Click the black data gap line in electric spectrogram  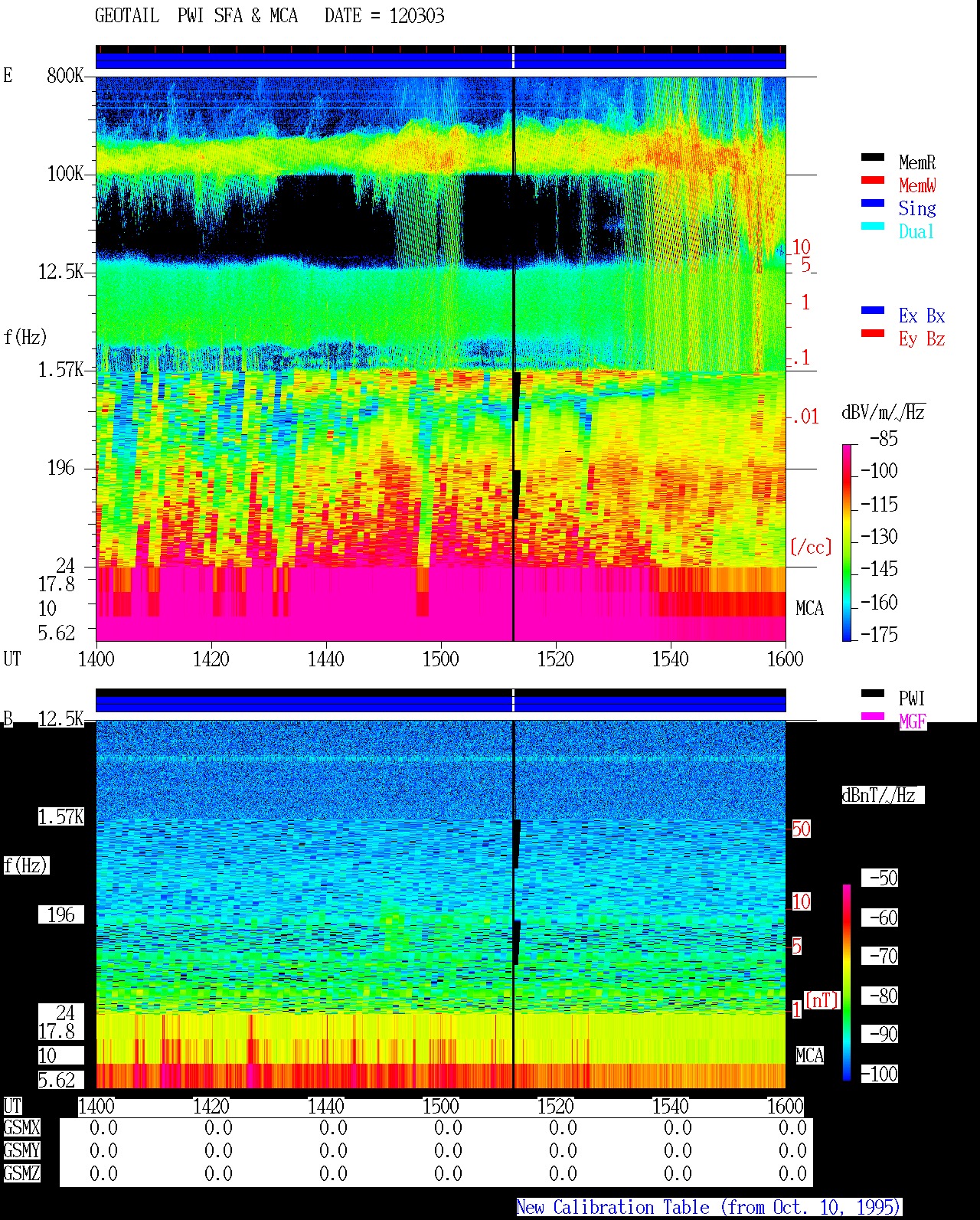pos(513,358)
